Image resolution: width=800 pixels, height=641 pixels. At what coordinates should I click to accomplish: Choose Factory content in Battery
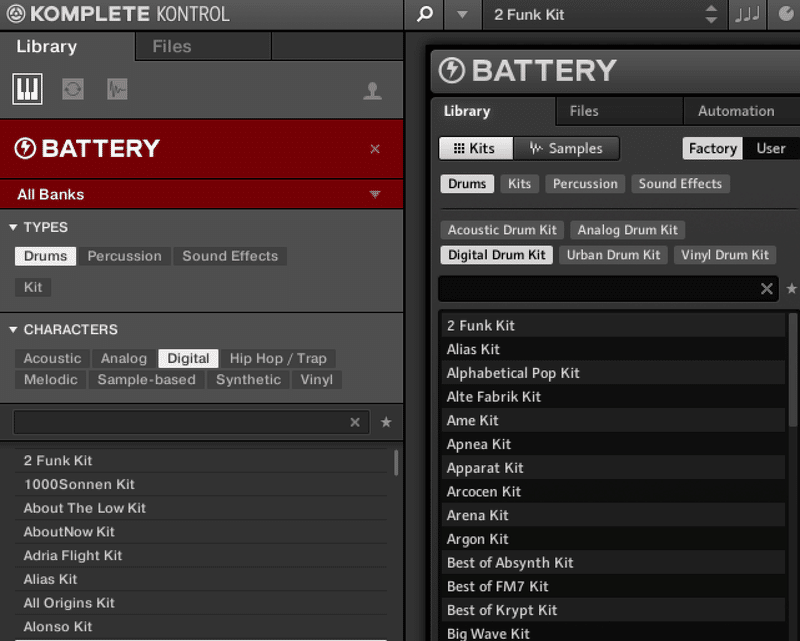pos(712,149)
